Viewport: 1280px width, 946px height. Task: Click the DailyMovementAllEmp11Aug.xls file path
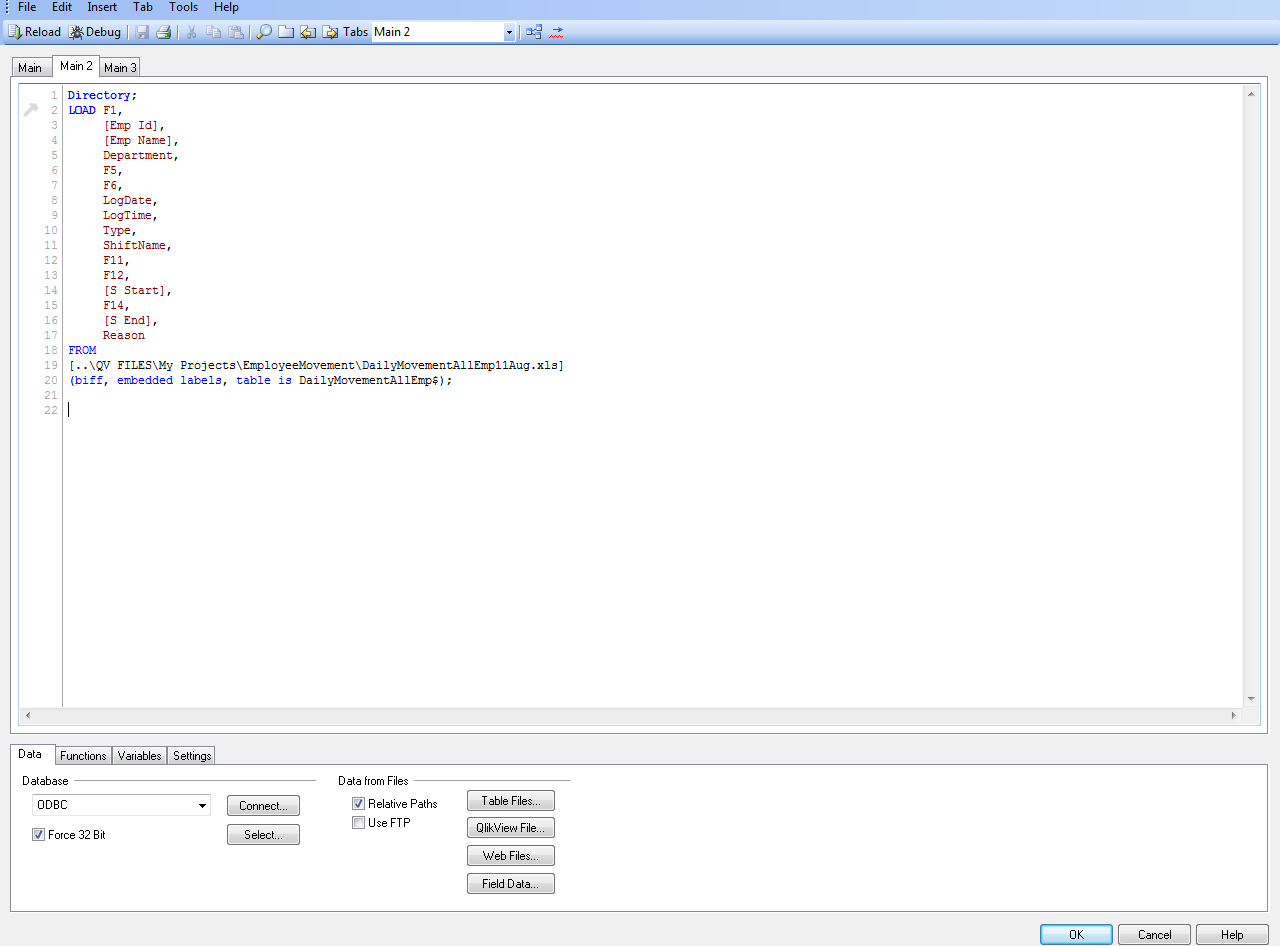(316, 365)
